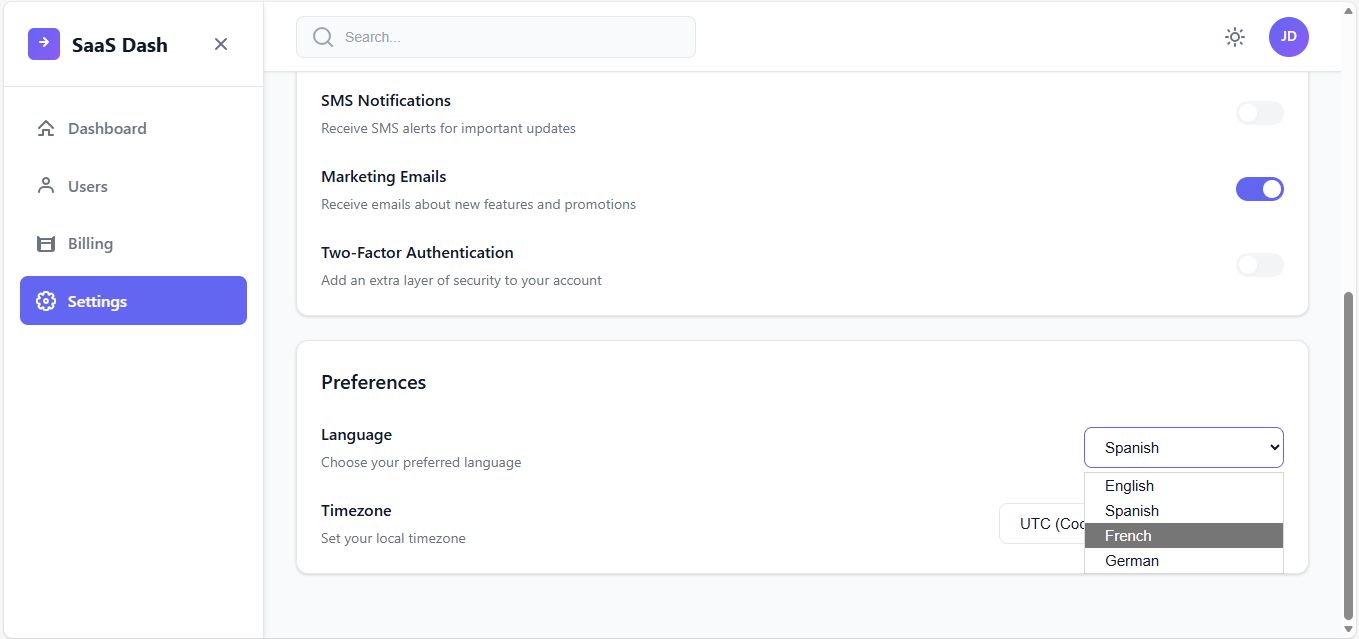The height and width of the screenshot is (639, 1359).
Task: Close the sidebar with X icon
Action: [221, 44]
